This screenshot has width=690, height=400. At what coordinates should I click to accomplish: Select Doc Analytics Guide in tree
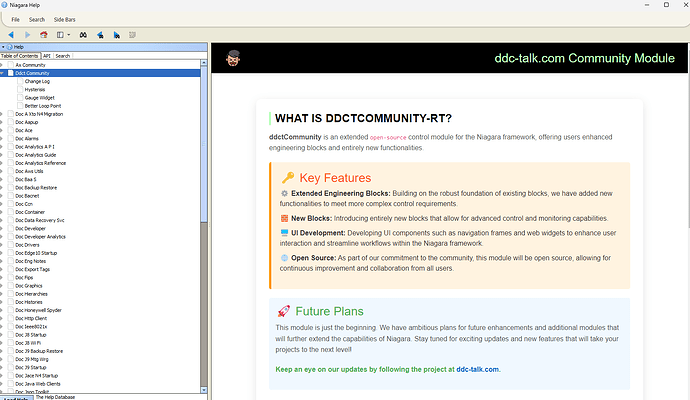[x=36, y=155]
